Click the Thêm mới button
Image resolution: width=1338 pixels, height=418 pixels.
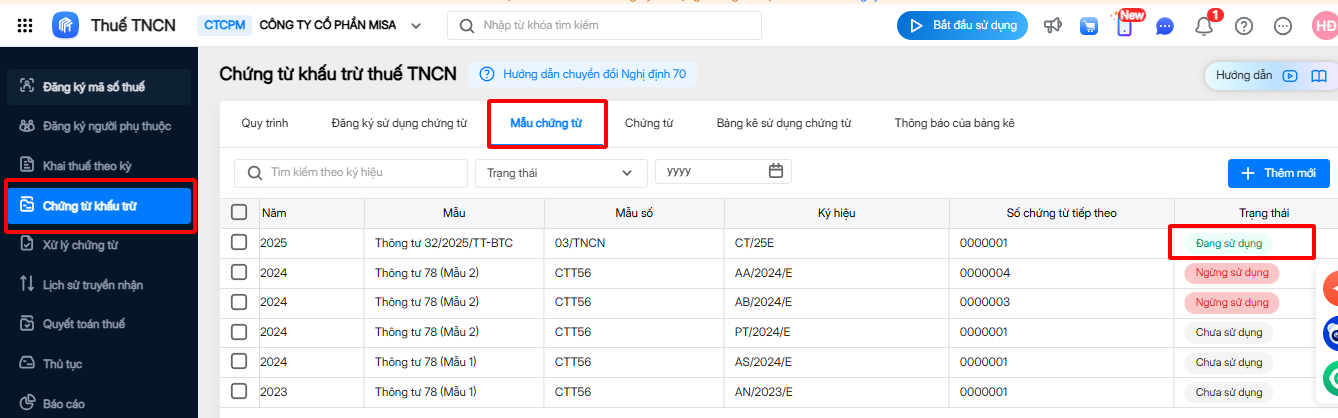(x=1278, y=173)
